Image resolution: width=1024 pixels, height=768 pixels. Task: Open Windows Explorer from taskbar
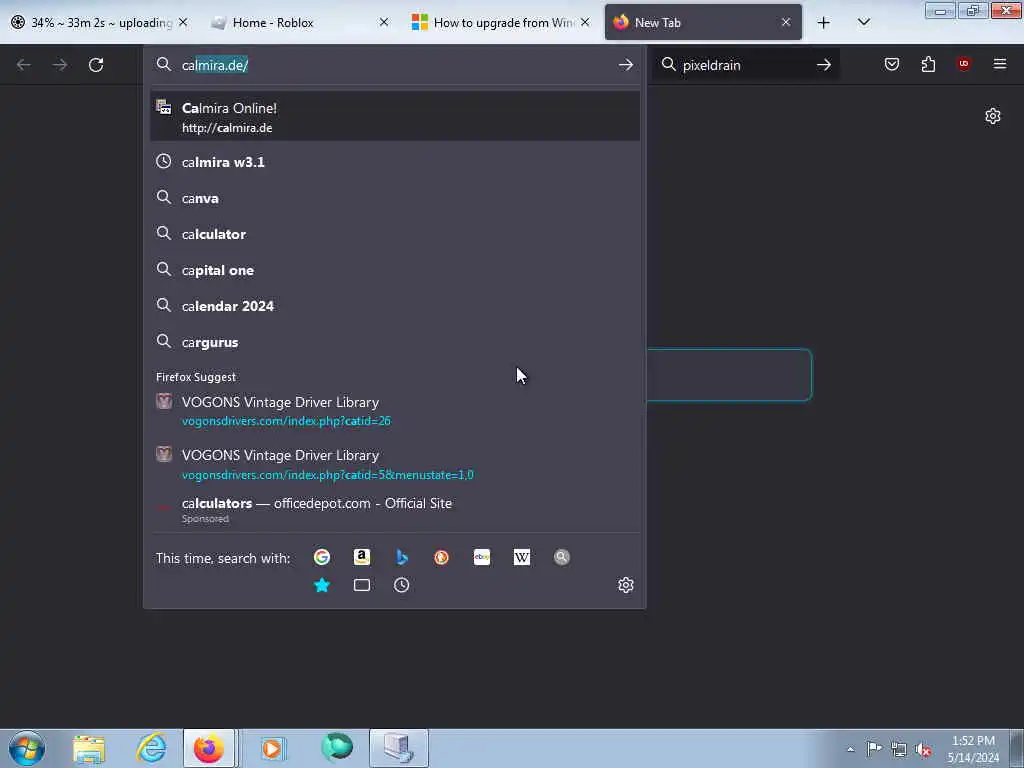point(89,749)
